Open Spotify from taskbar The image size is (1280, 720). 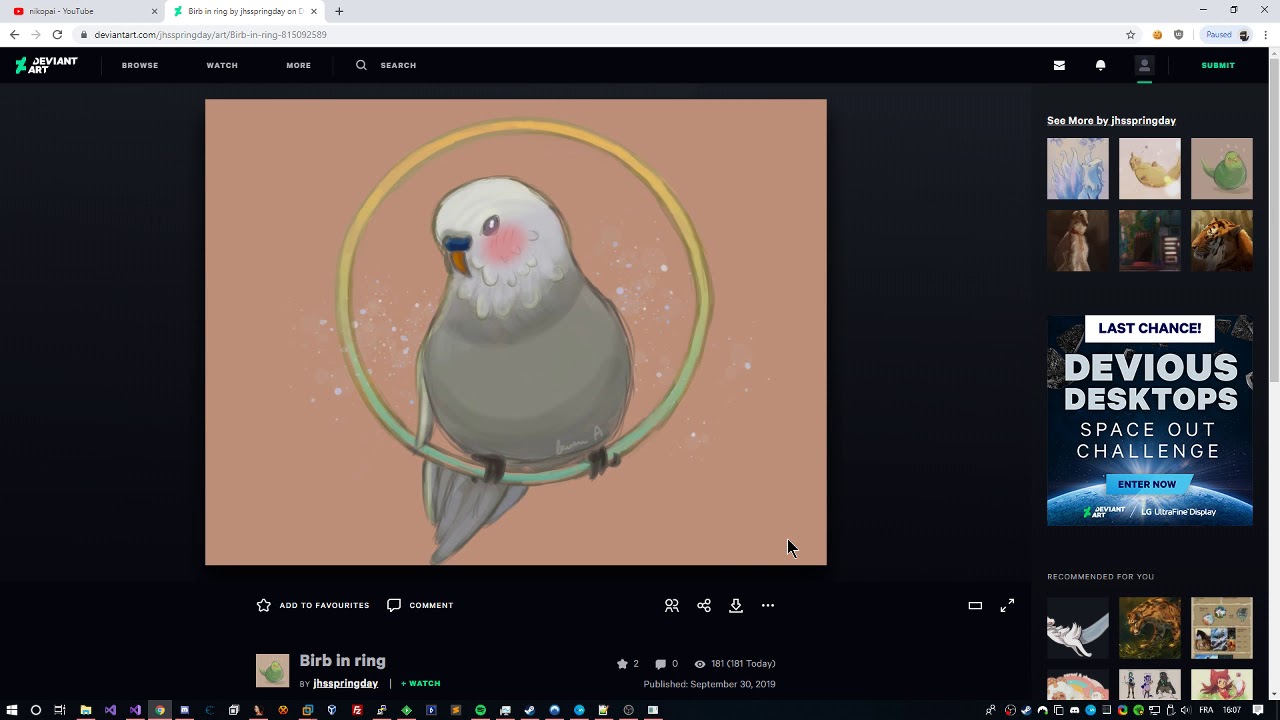pyautogui.click(x=480, y=710)
